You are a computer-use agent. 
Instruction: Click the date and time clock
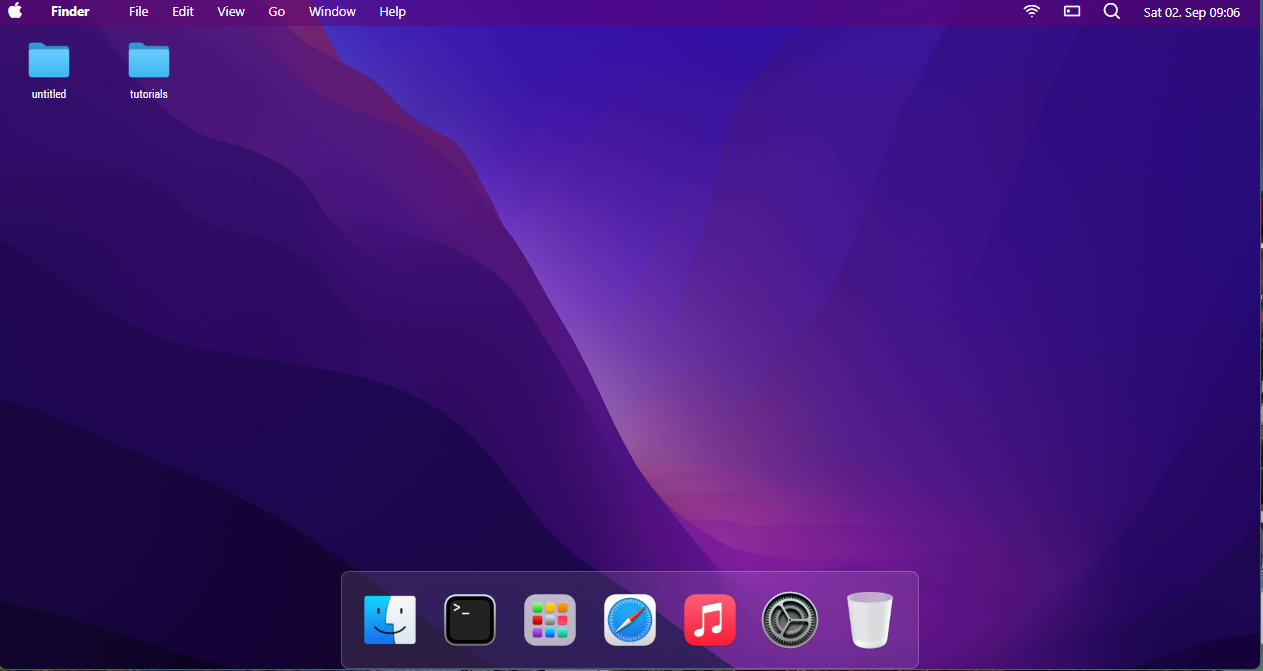[x=1192, y=13]
